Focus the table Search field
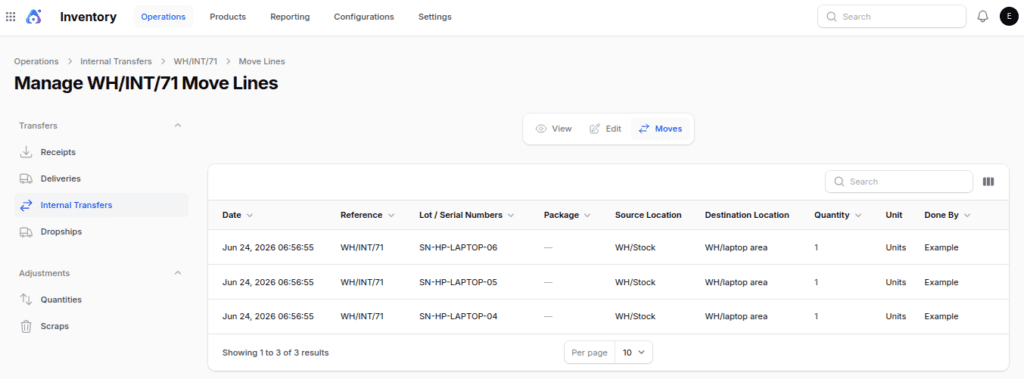Screen dimensions: 1024x379 point(899,182)
